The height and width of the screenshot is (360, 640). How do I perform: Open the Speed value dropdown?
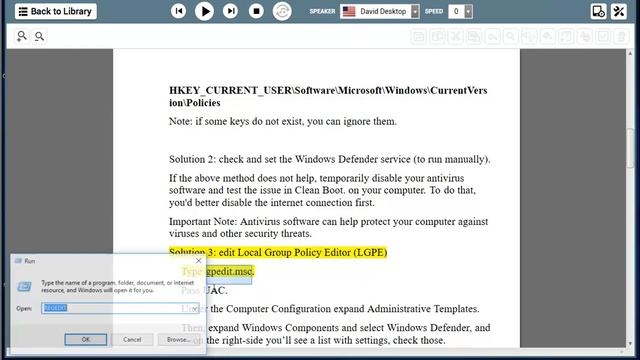click(x=460, y=11)
